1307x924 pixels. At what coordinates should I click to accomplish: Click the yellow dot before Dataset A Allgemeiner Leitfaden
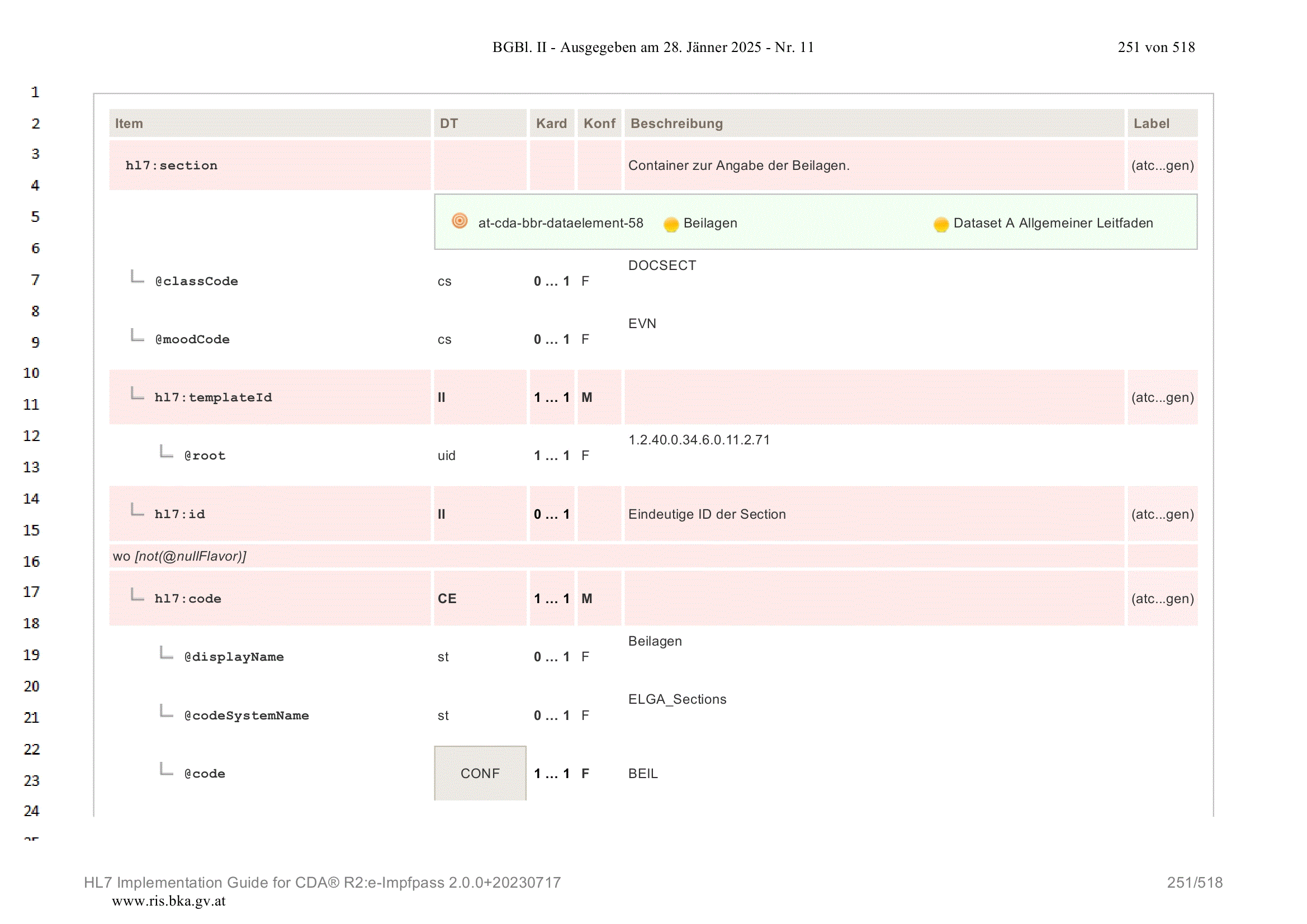941,224
